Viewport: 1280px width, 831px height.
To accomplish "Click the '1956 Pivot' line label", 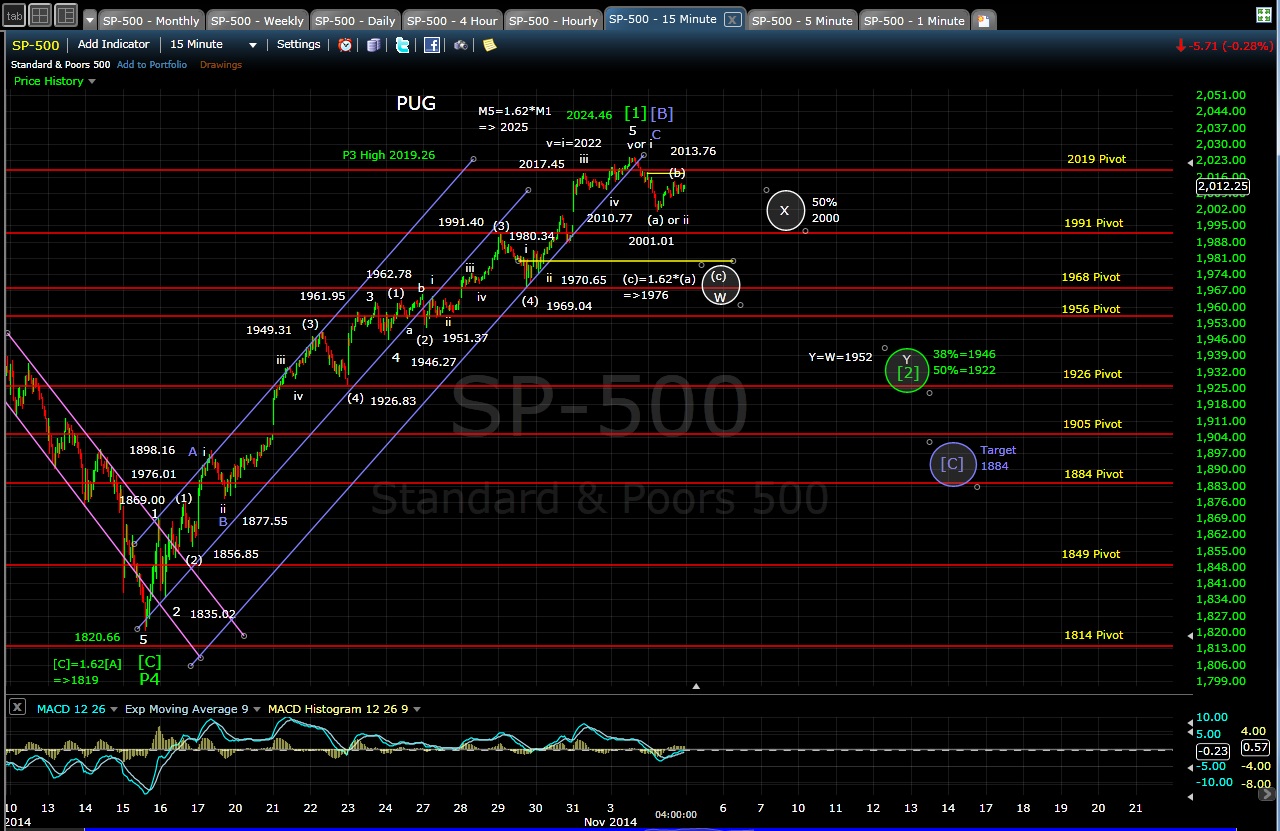I will click(x=1091, y=309).
